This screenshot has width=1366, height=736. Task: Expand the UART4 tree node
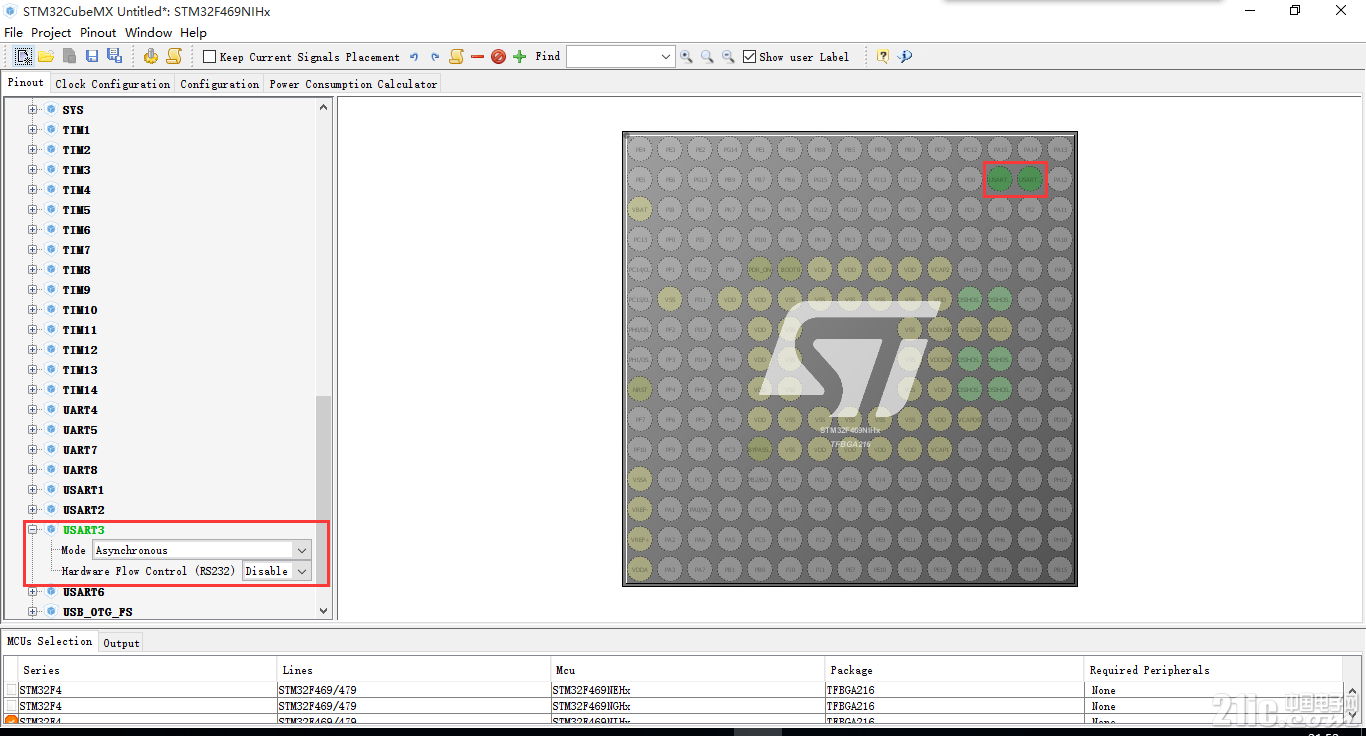point(33,410)
